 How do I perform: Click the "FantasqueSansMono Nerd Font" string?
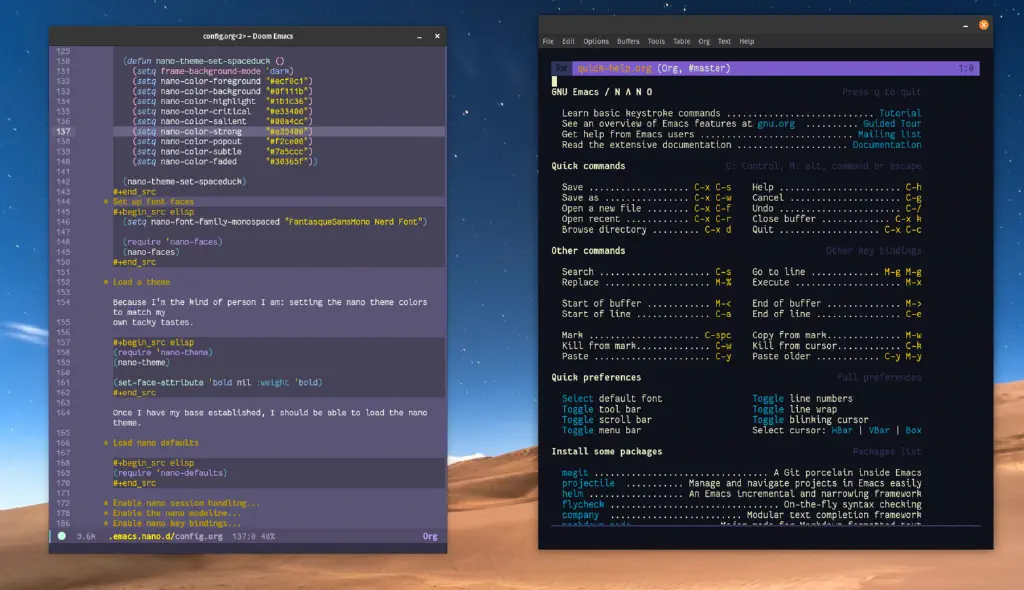click(353, 221)
